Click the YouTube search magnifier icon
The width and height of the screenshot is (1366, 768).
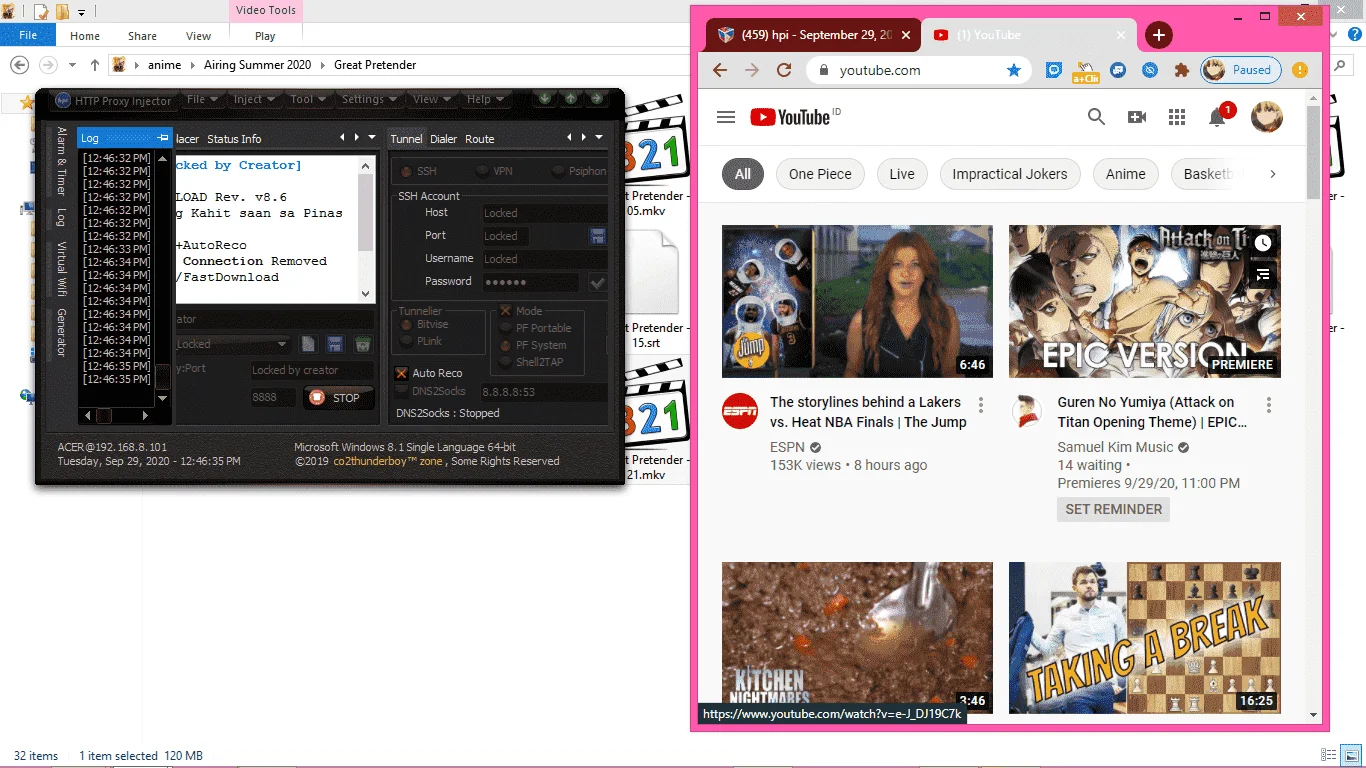pos(1096,117)
